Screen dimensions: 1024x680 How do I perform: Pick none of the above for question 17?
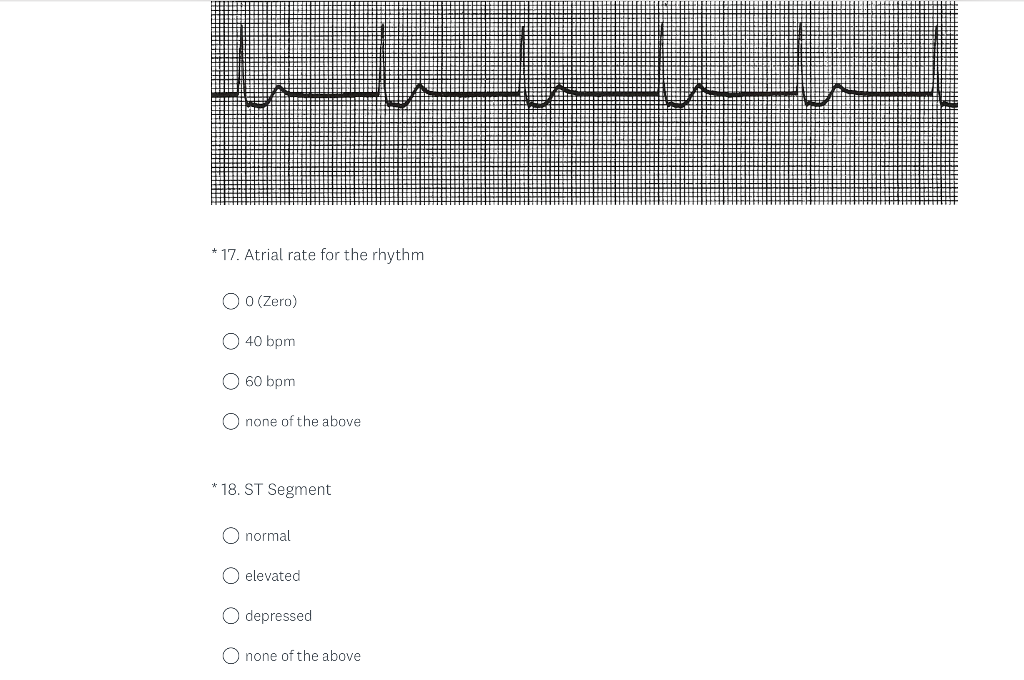[230, 421]
